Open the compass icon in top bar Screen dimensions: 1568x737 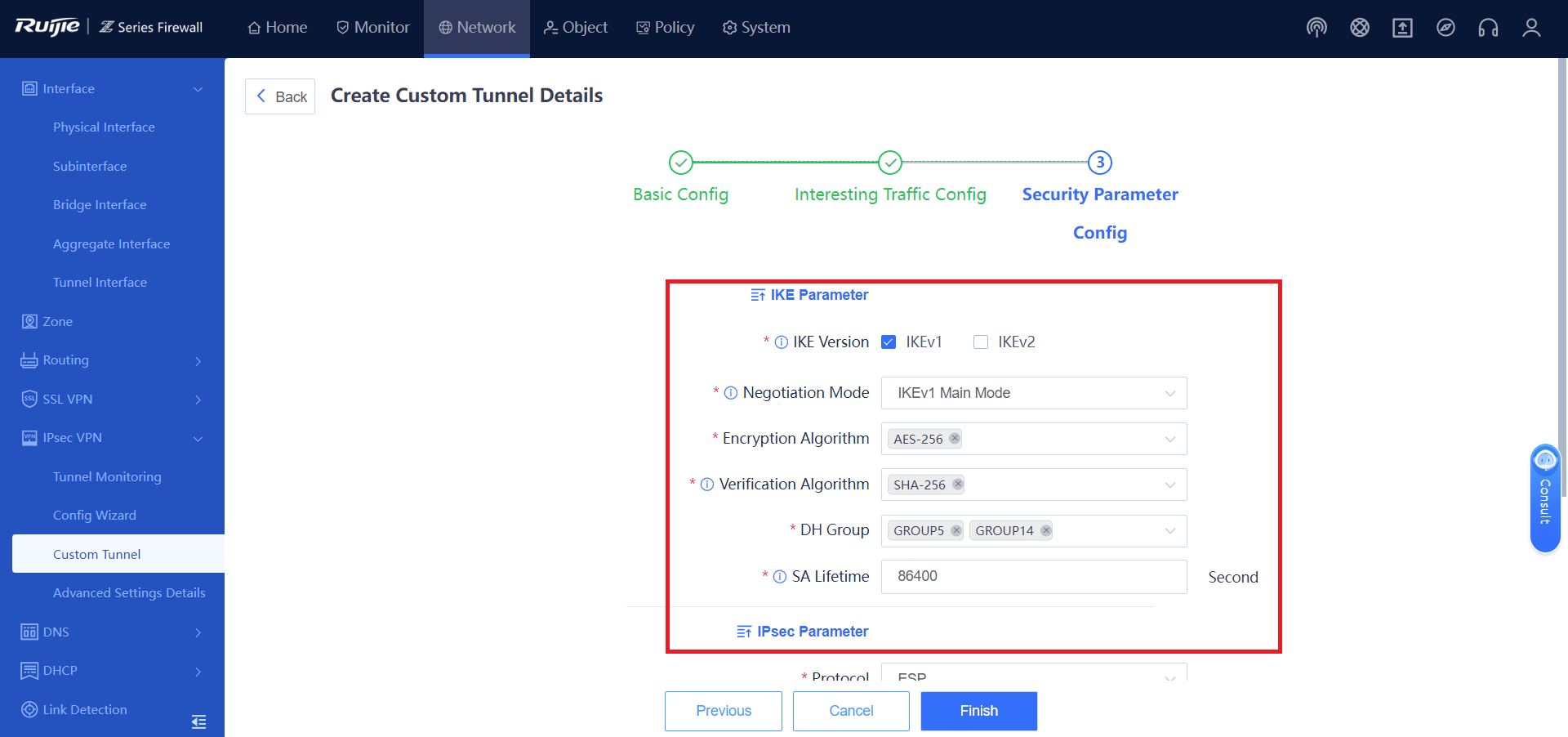(1445, 28)
